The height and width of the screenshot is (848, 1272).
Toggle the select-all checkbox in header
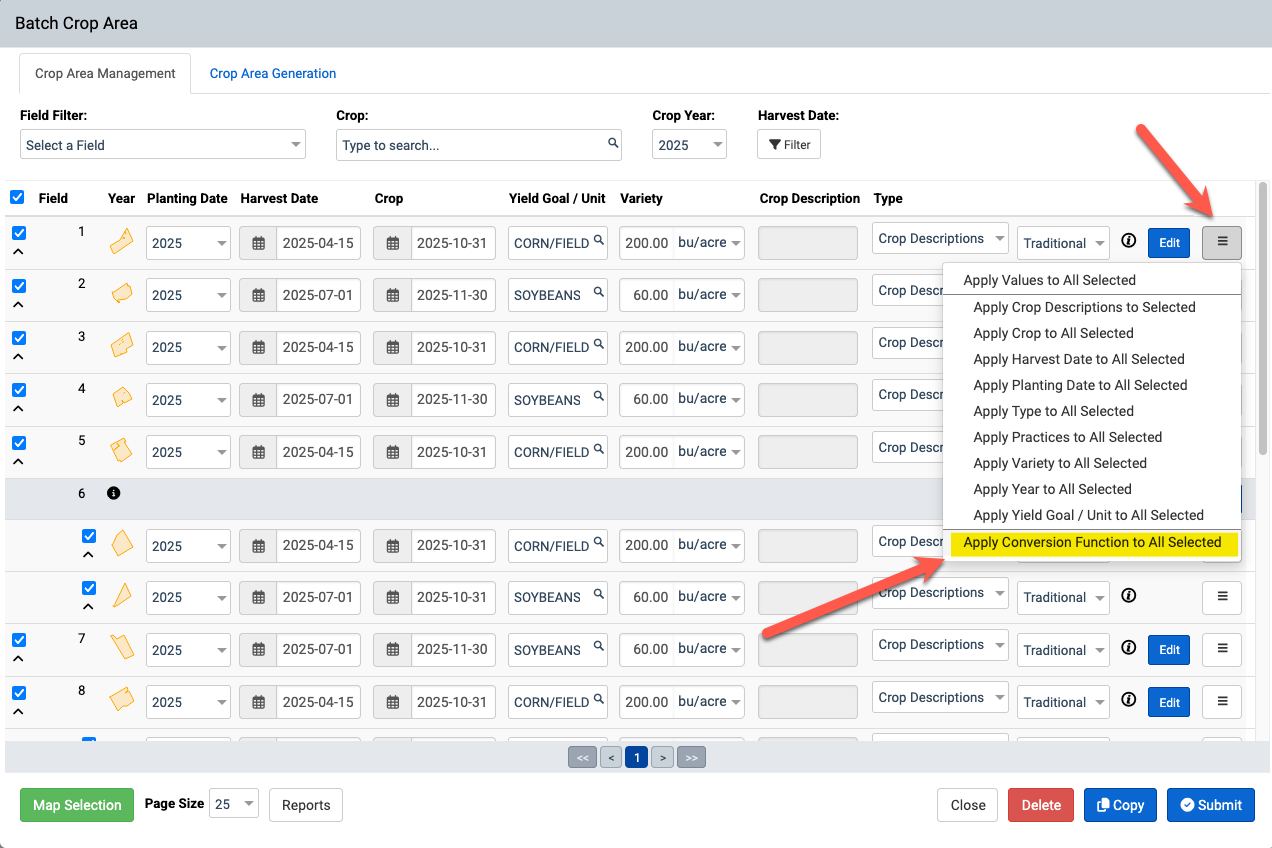point(17,197)
